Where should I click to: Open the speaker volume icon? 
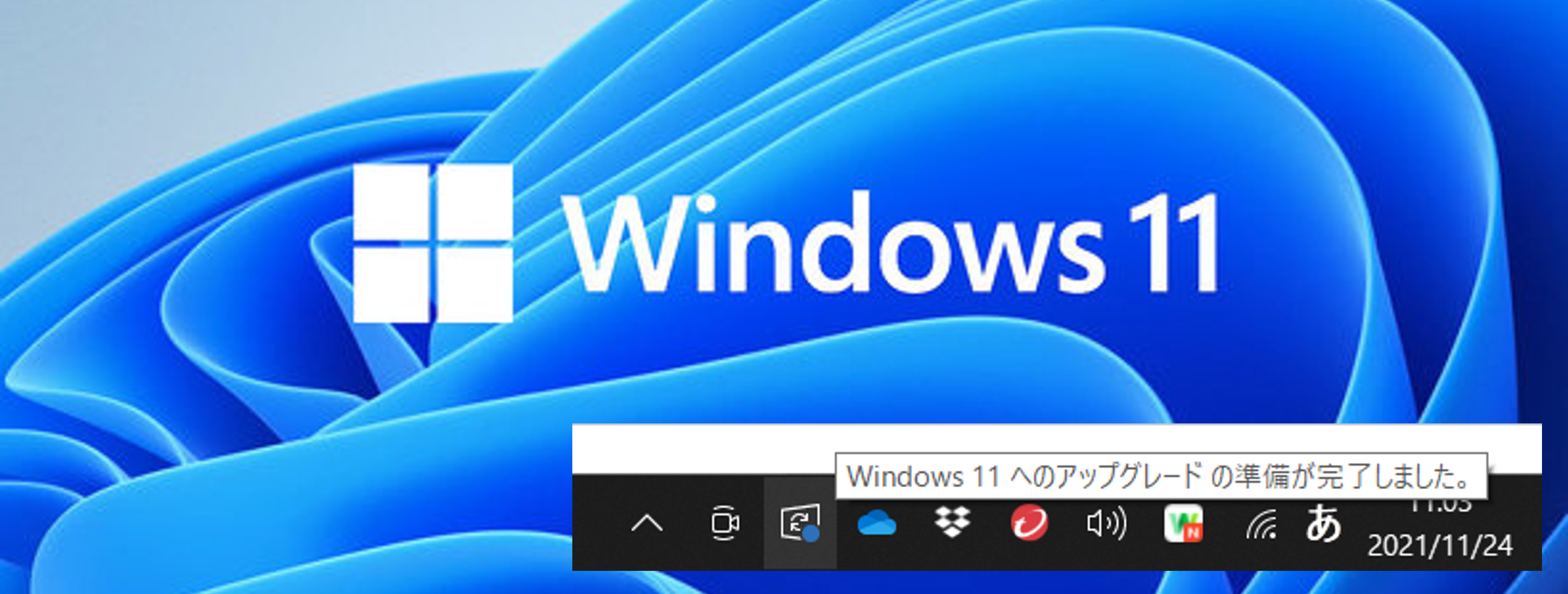click(1106, 523)
